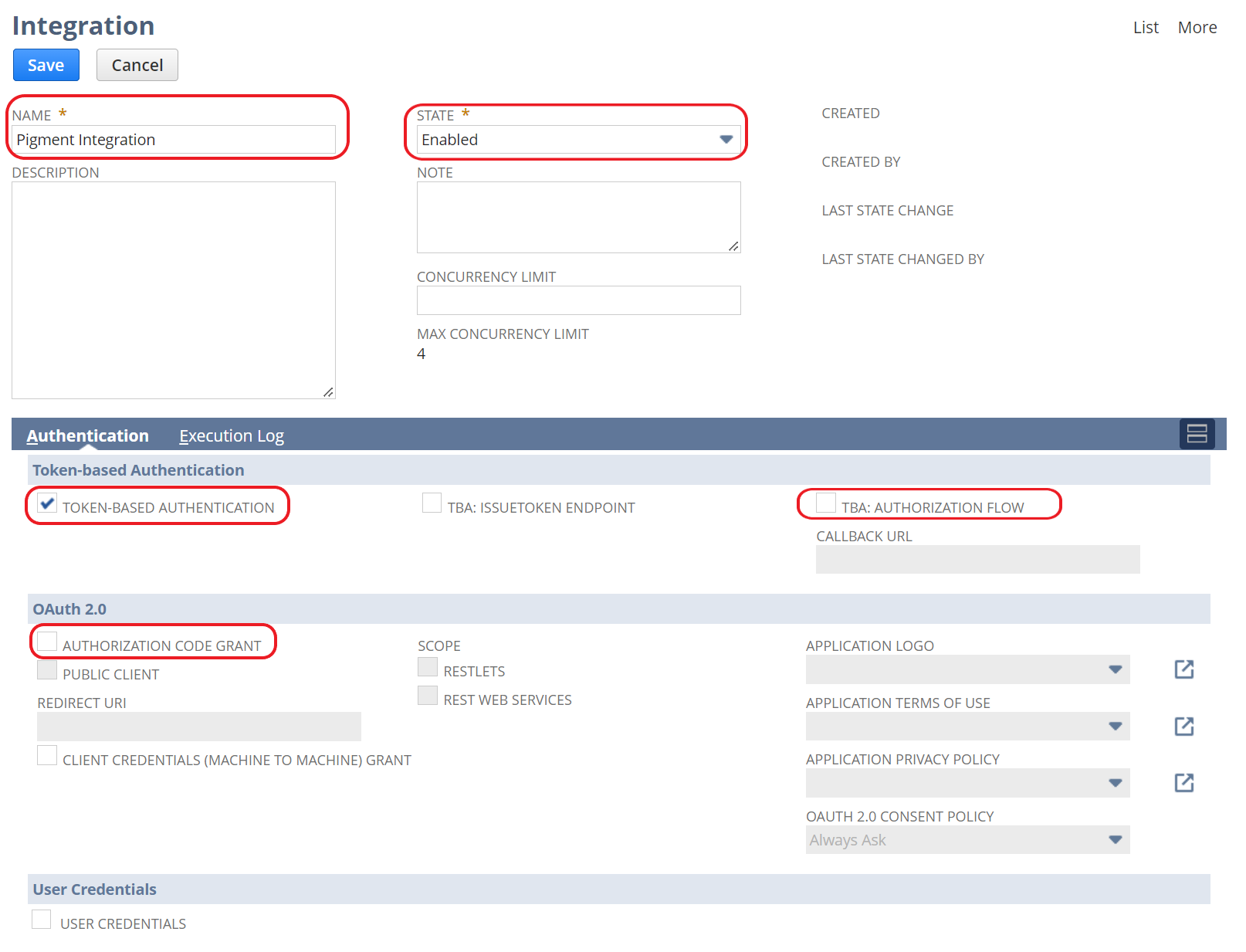Click inside the Note text area

[579, 217]
